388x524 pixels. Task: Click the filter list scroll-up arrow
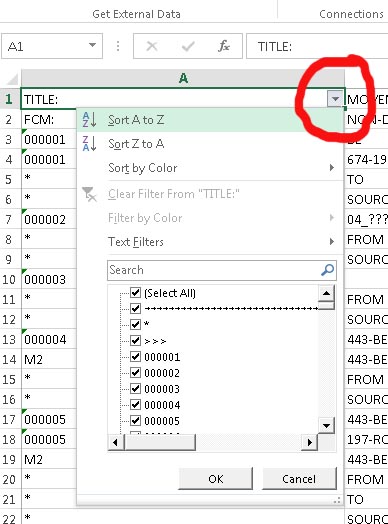pos(326,293)
